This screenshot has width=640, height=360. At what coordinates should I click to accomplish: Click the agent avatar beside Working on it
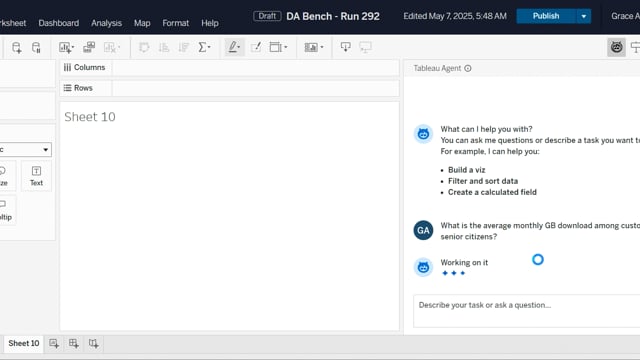click(x=423, y=267)
